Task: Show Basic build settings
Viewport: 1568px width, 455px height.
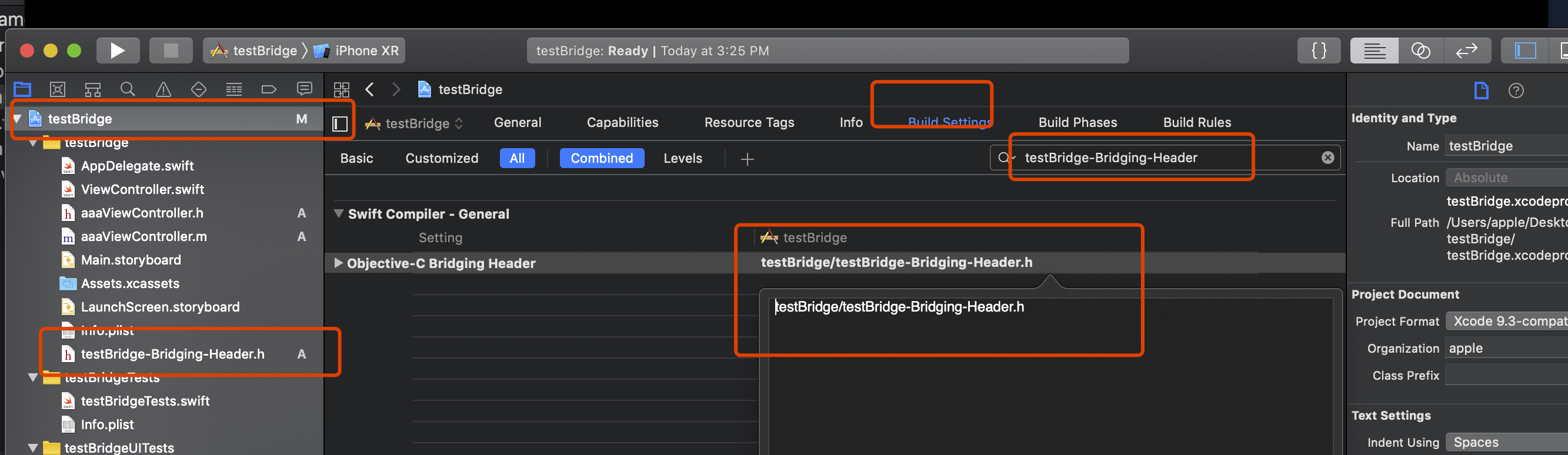Action: pos(356,158)
